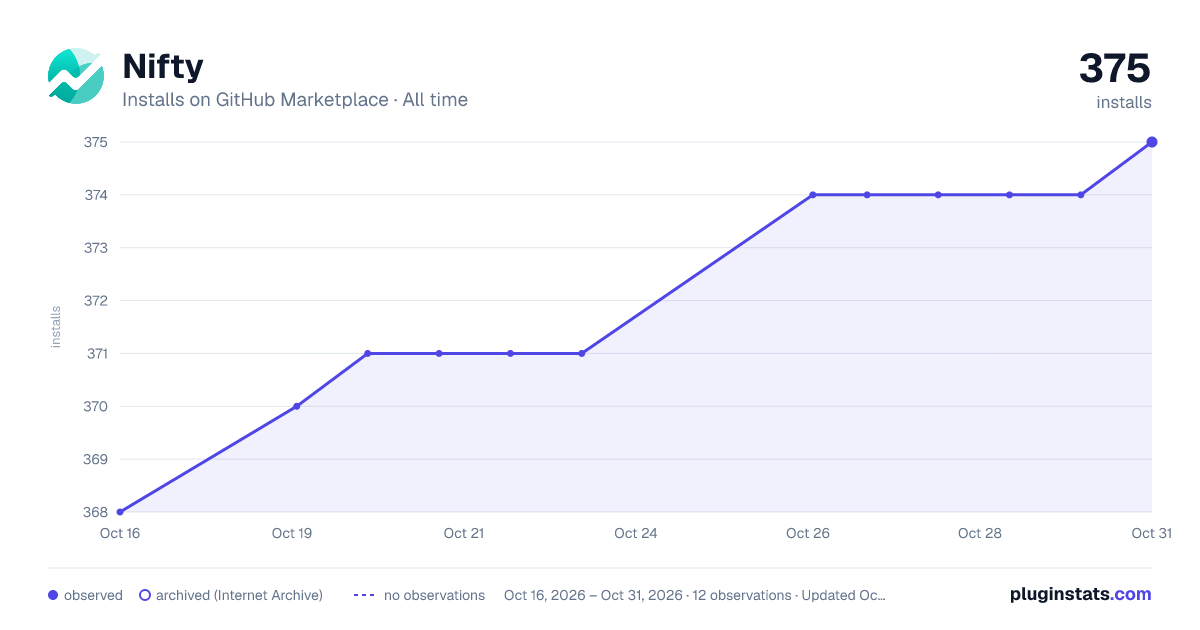This screenshot has height=630, width=1200.
Task: Select the first data point at value 371
Action: [368, 353]
